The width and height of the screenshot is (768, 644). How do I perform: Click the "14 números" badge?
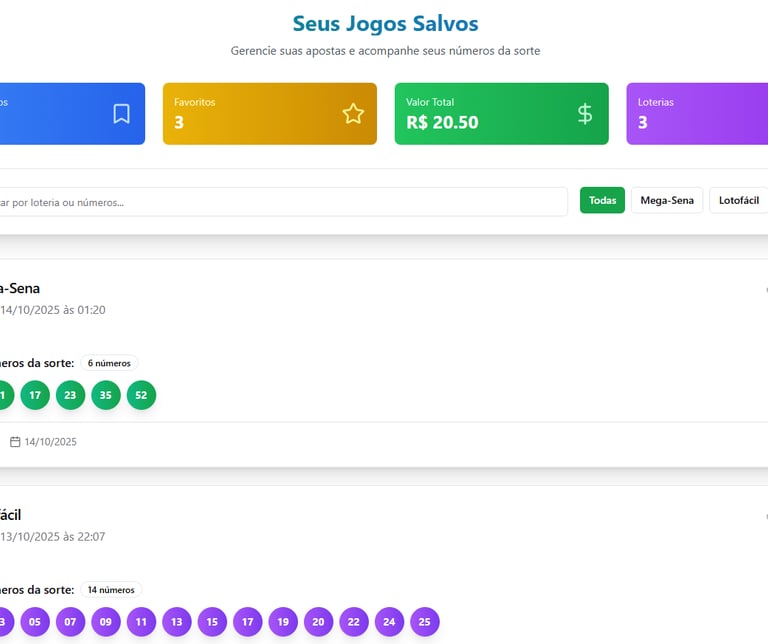111,590
